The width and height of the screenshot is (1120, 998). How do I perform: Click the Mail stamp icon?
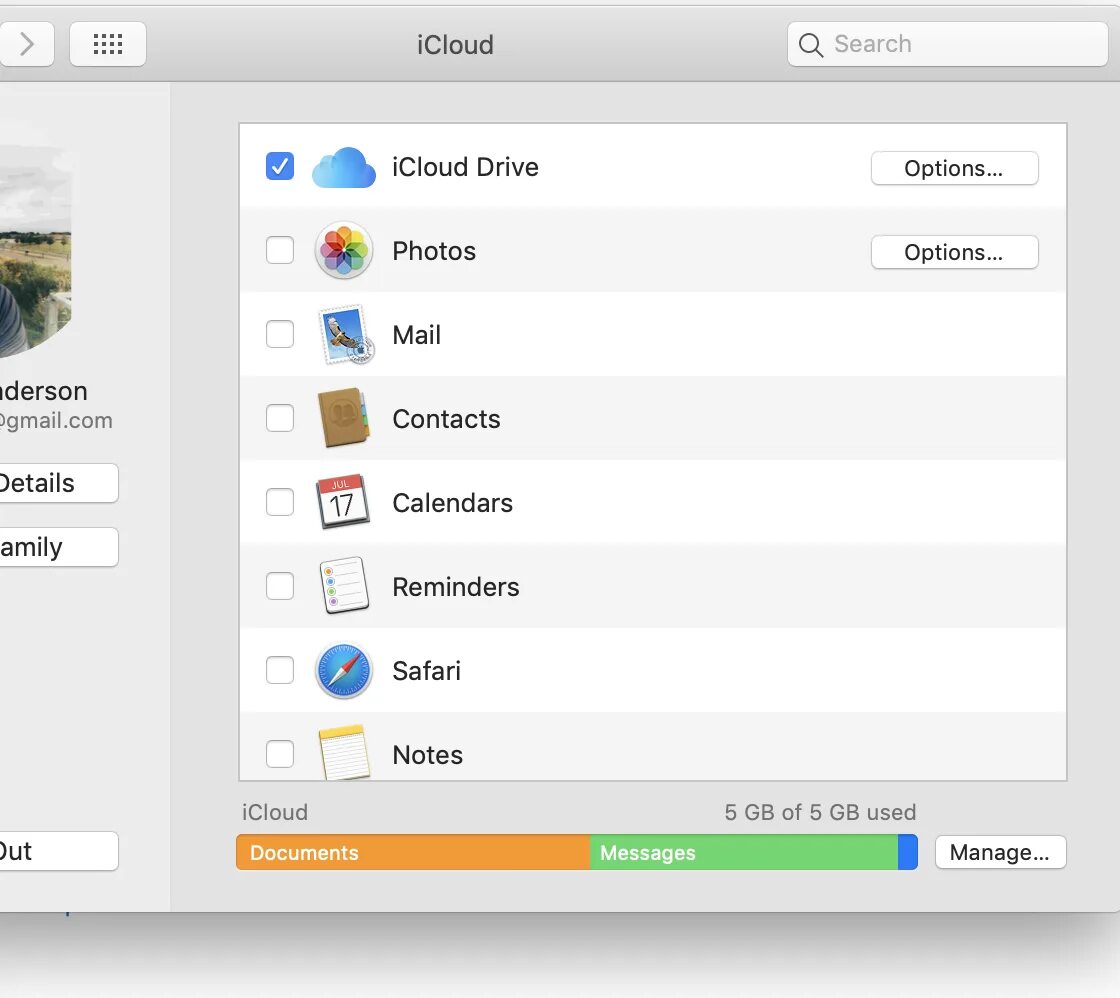point(346,334)
